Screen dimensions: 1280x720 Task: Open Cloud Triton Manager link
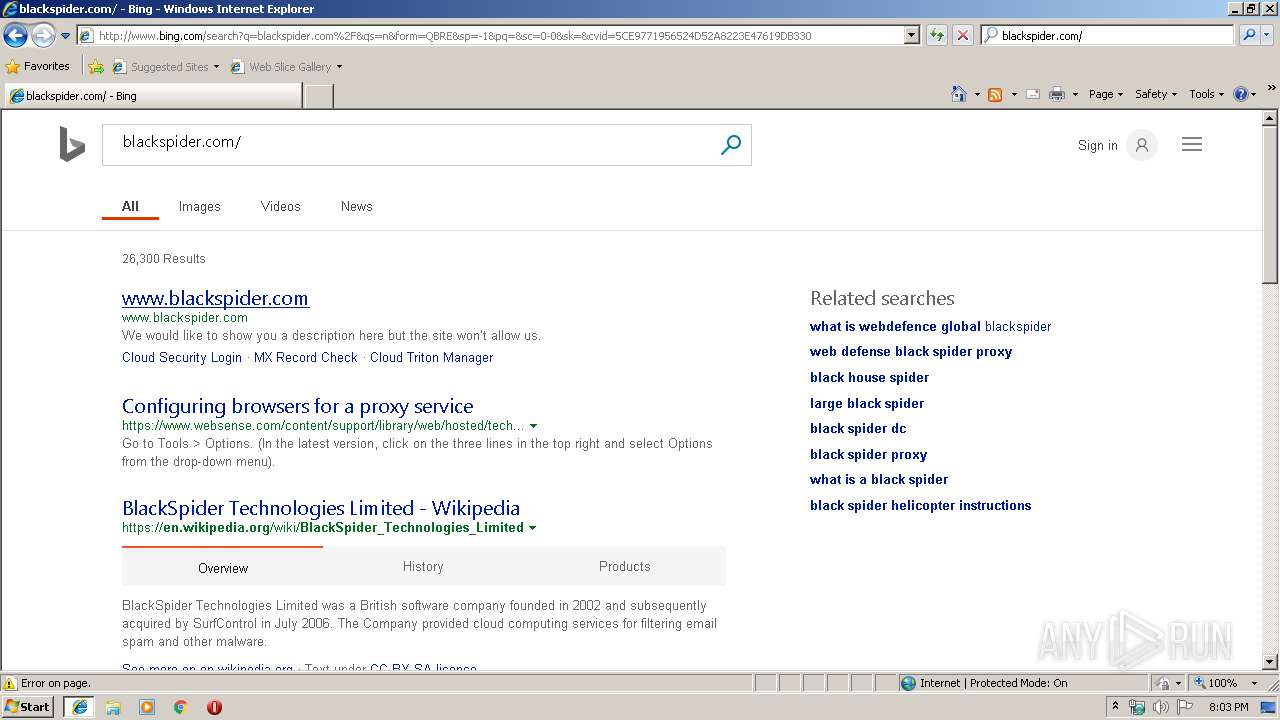[431, 358]
